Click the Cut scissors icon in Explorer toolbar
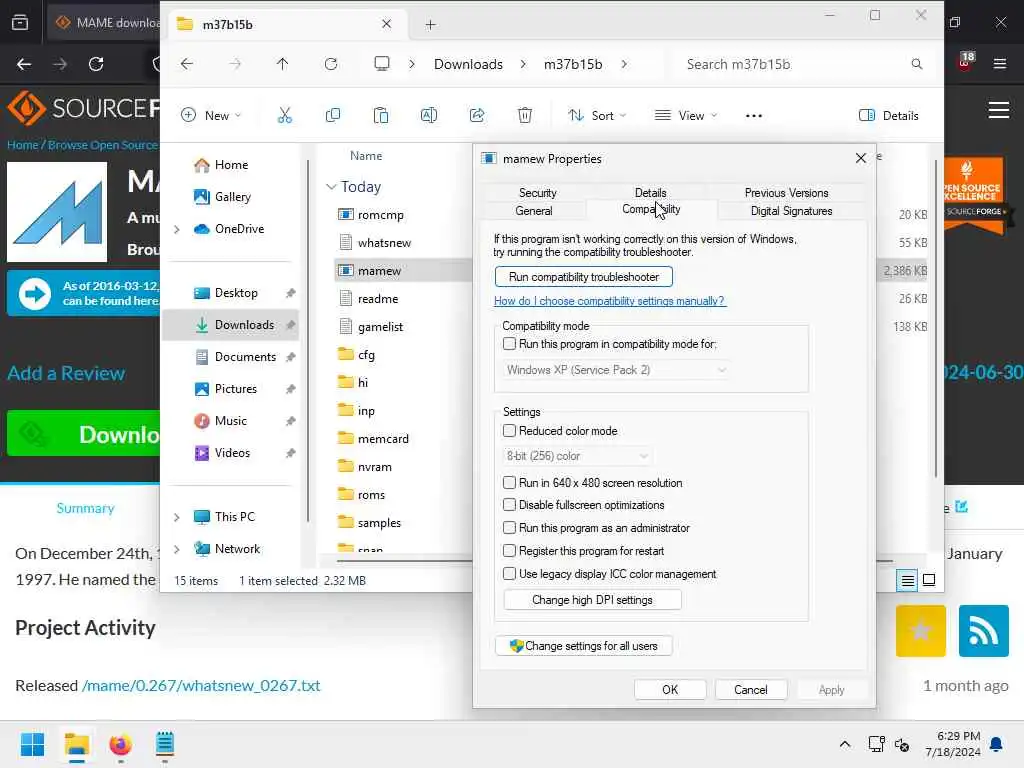1024x768 pixels. click(285, 116)
